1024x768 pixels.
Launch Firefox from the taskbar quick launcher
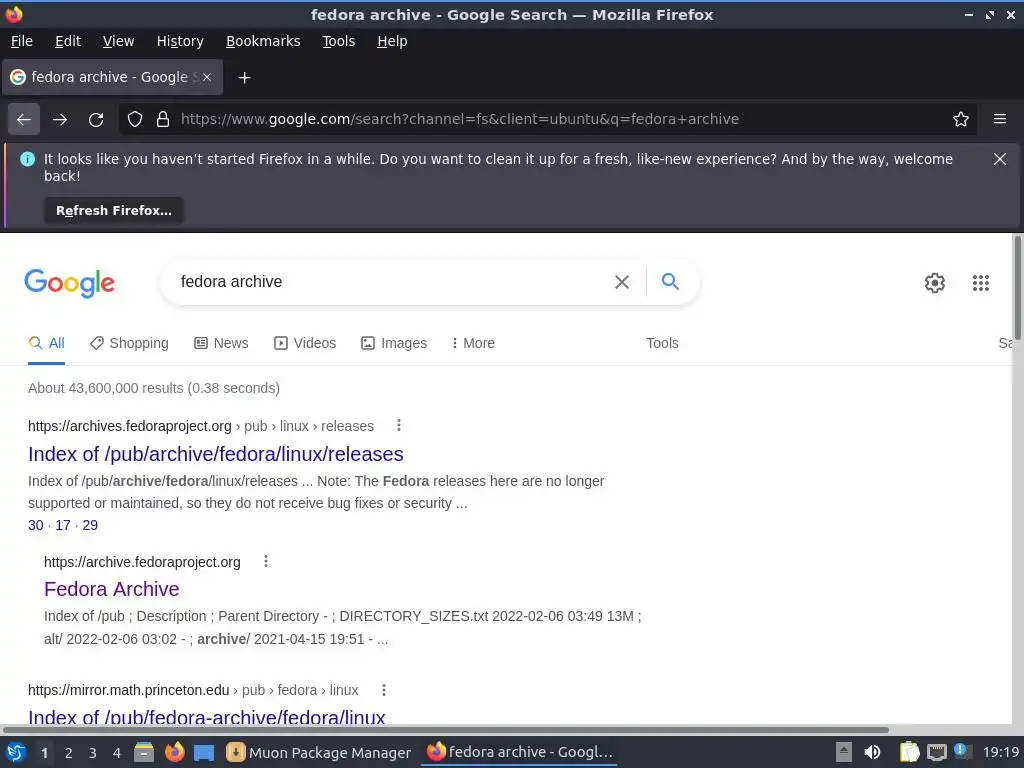point(174,752)
